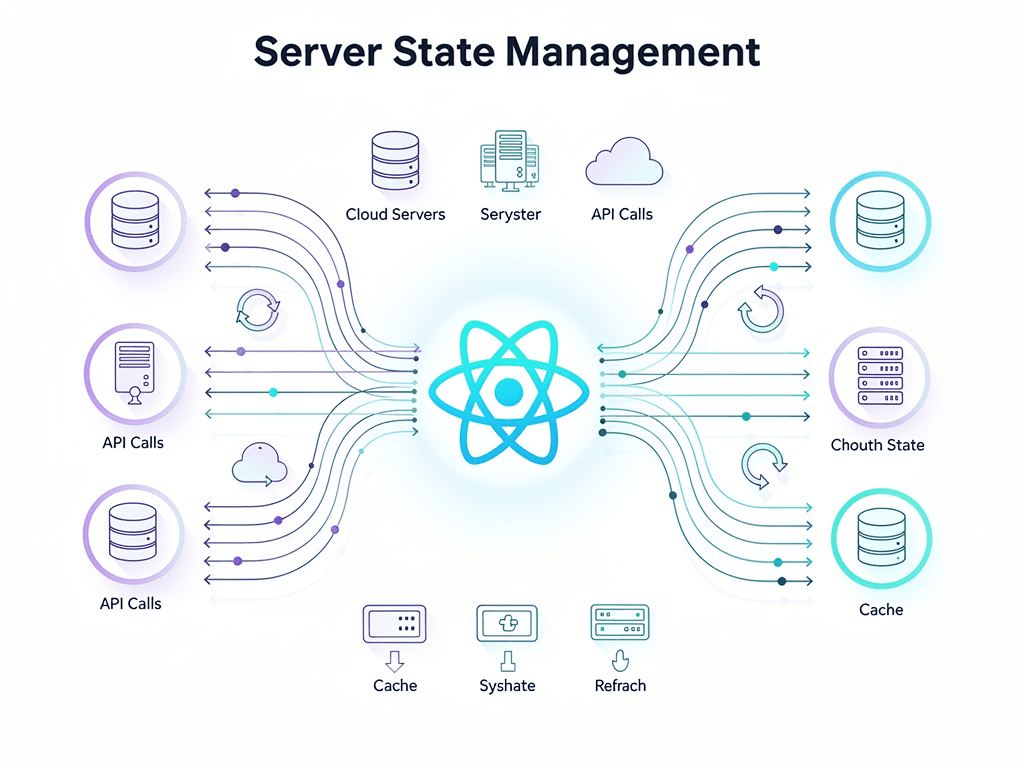The image size is (1024, 768).
Task: Click the Cache storage device icon at bottom
Action: pos(394,624)
